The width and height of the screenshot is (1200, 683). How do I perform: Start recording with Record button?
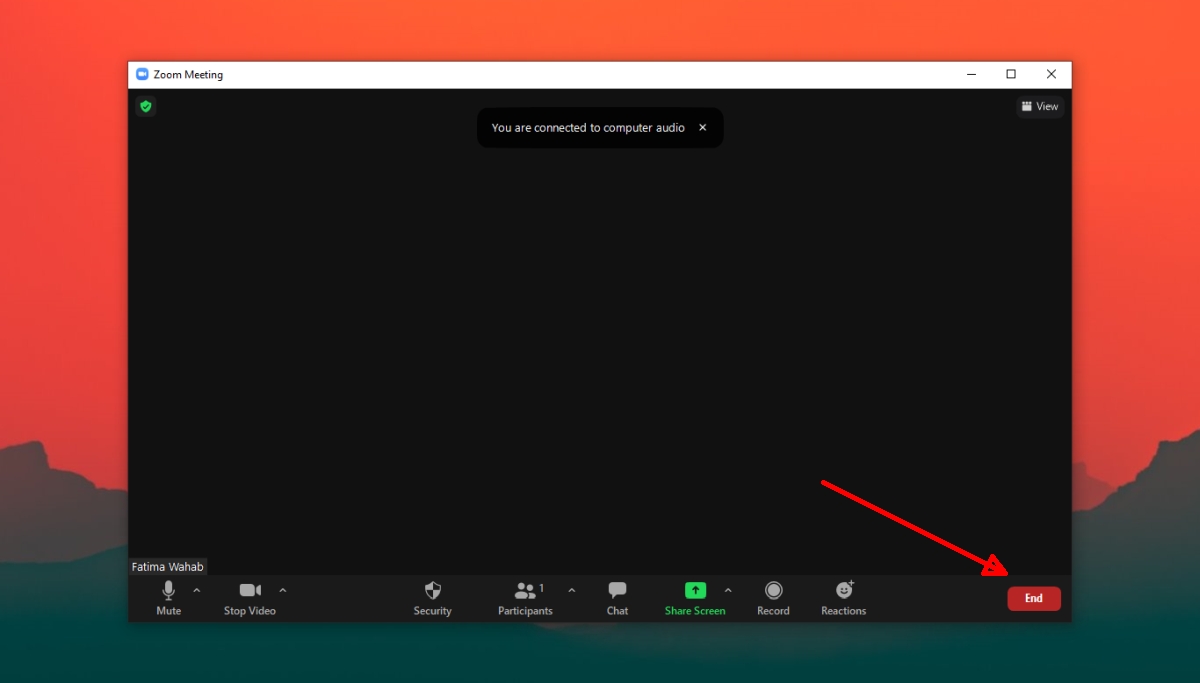(773, 598)
